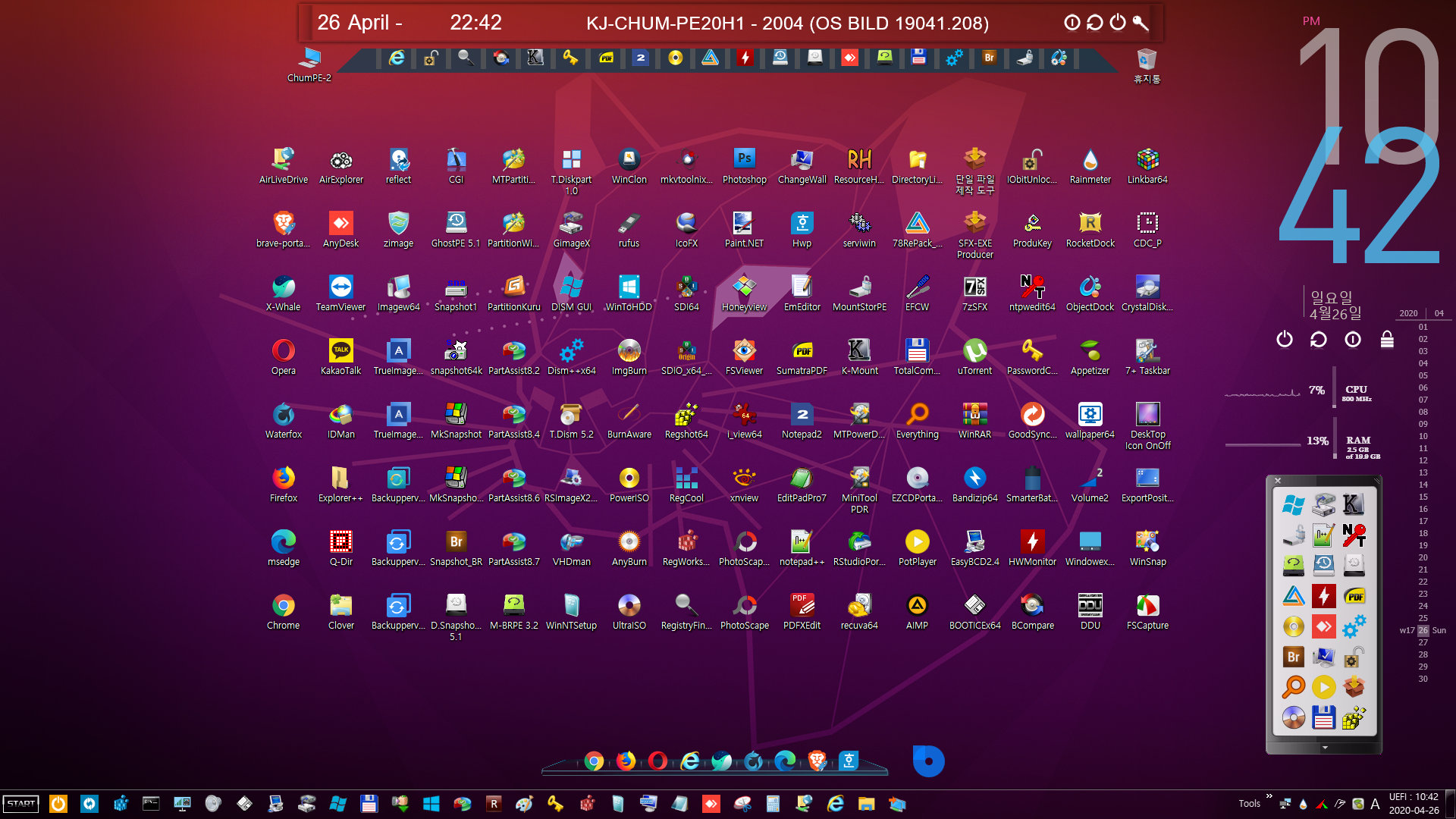Open Brave from the bottom browser dock
The width and height of the screenshot is (1456, 819).
pyautogui.click(x=817, y=761)
